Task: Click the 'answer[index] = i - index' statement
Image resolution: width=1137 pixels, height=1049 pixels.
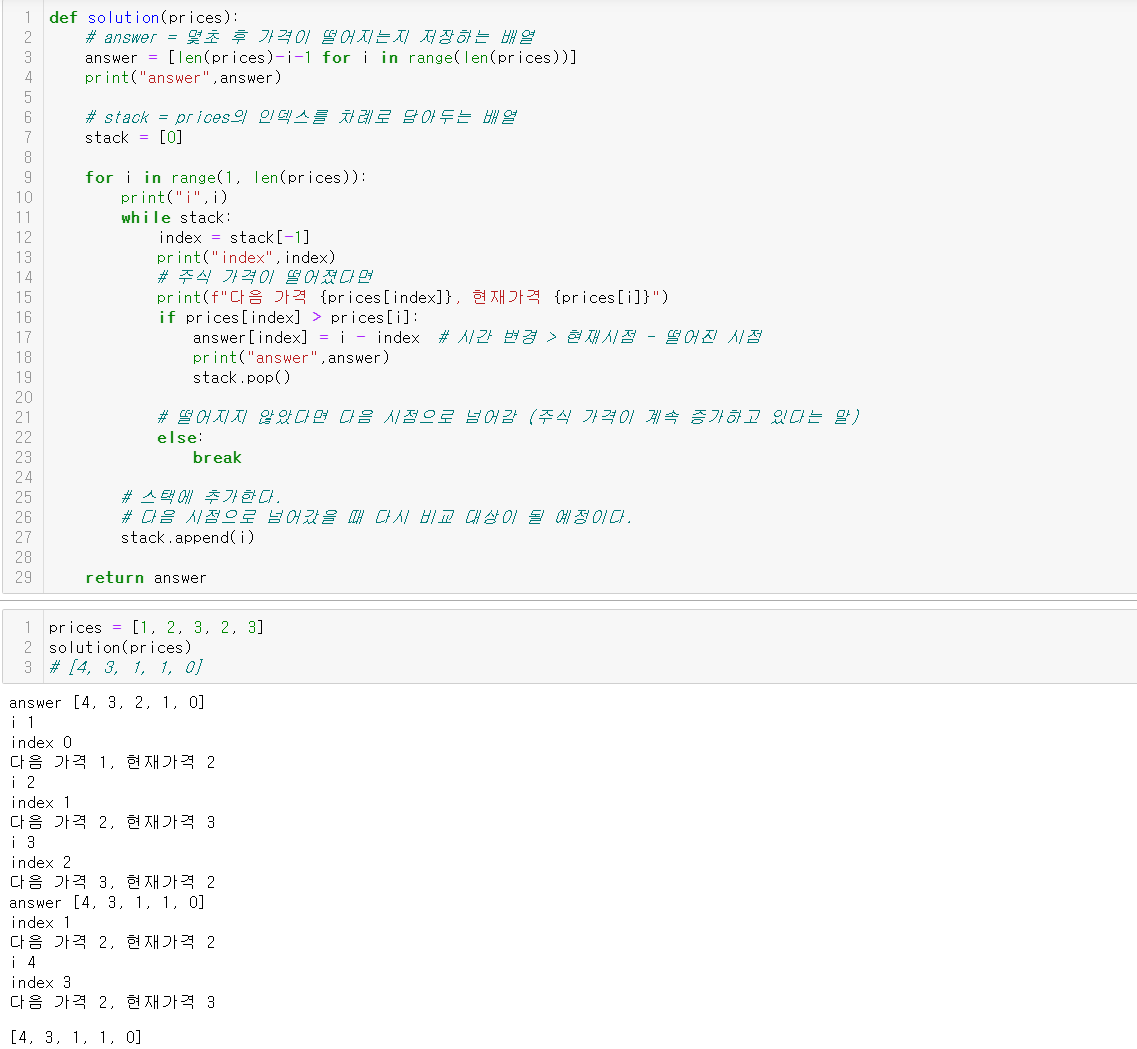Action: (x=306, y=337)
